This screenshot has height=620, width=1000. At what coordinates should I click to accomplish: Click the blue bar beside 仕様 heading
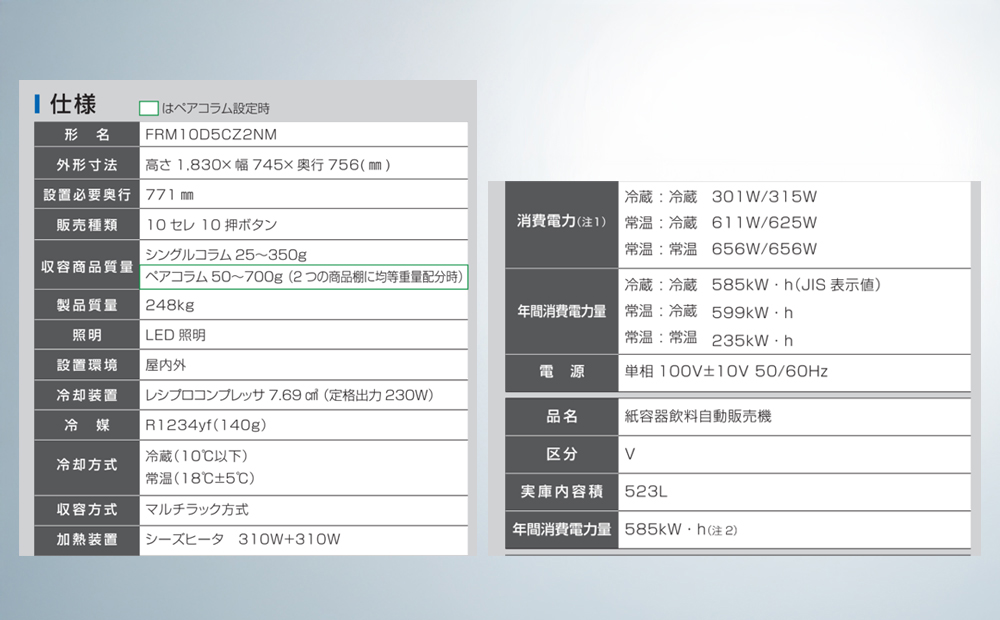[37, 104]
